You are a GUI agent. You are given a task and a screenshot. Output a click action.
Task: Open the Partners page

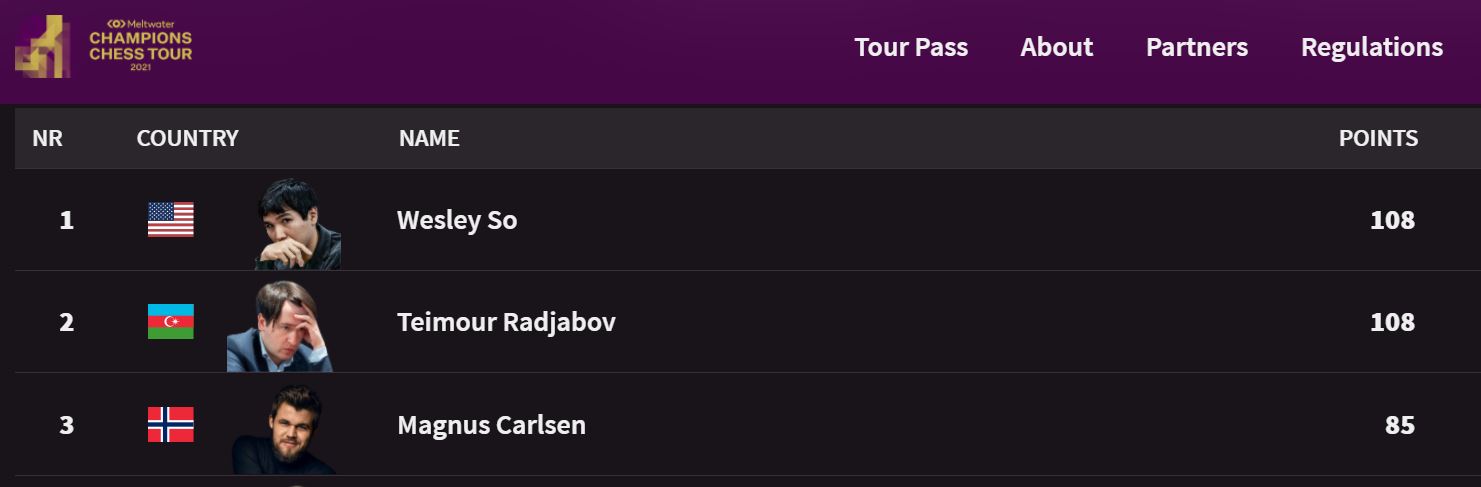(1197, 47)
